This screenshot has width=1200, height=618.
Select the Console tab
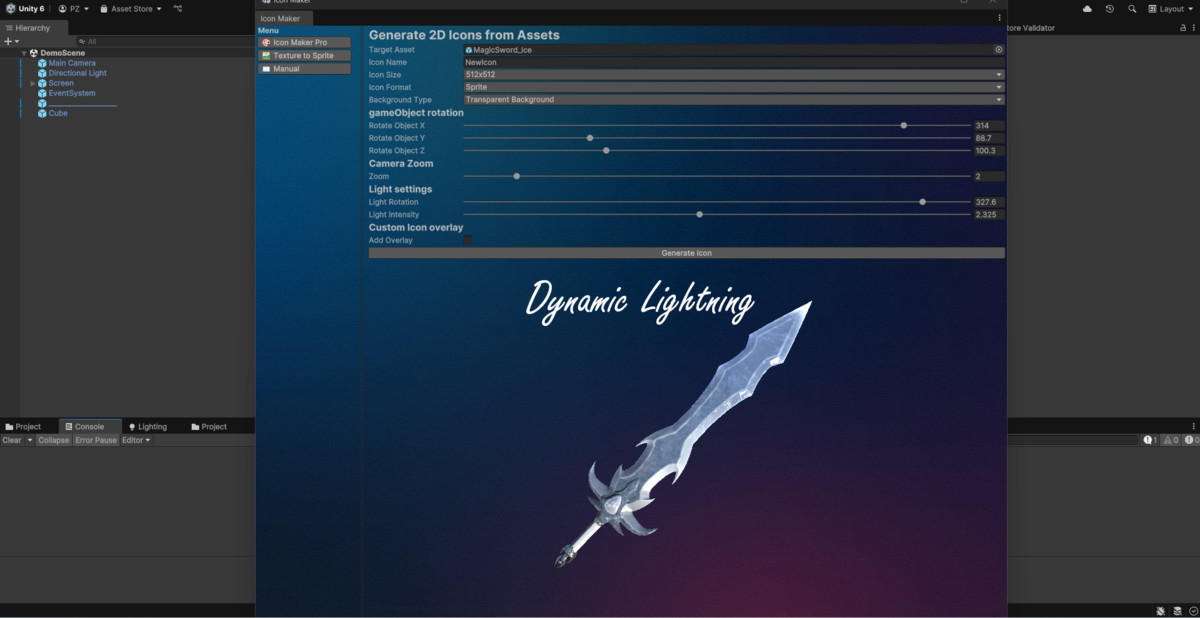[x=89, y=427]
